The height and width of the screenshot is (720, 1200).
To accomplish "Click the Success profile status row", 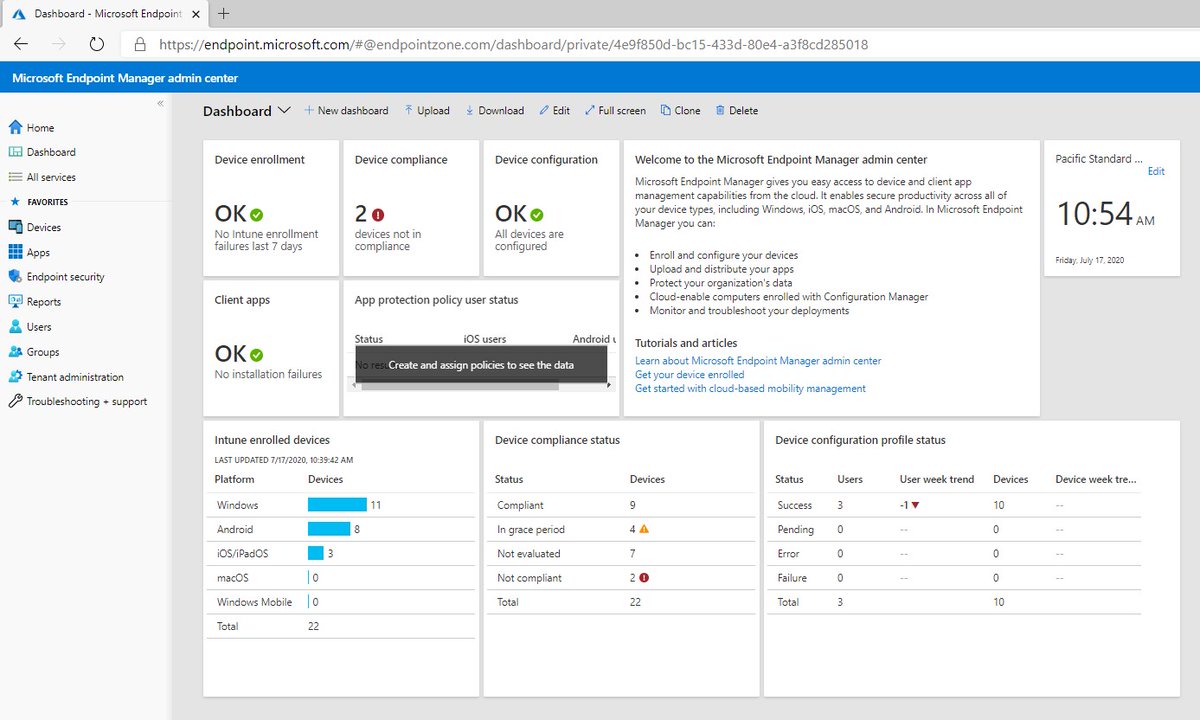I will point(958,505).
